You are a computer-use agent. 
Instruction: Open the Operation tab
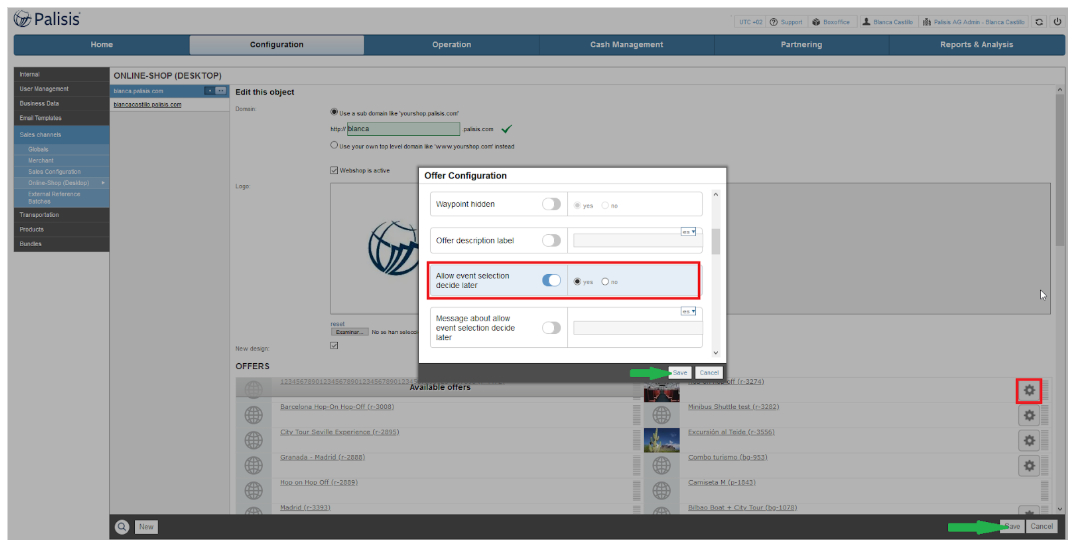pos(452,44)
